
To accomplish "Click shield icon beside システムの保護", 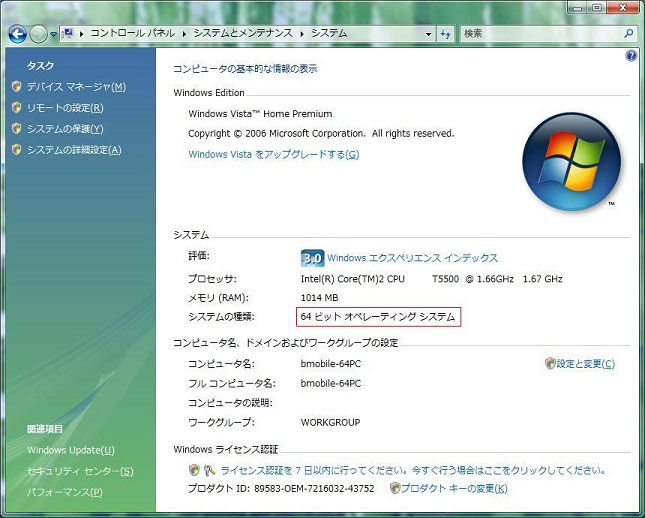I will click(16, 128).
